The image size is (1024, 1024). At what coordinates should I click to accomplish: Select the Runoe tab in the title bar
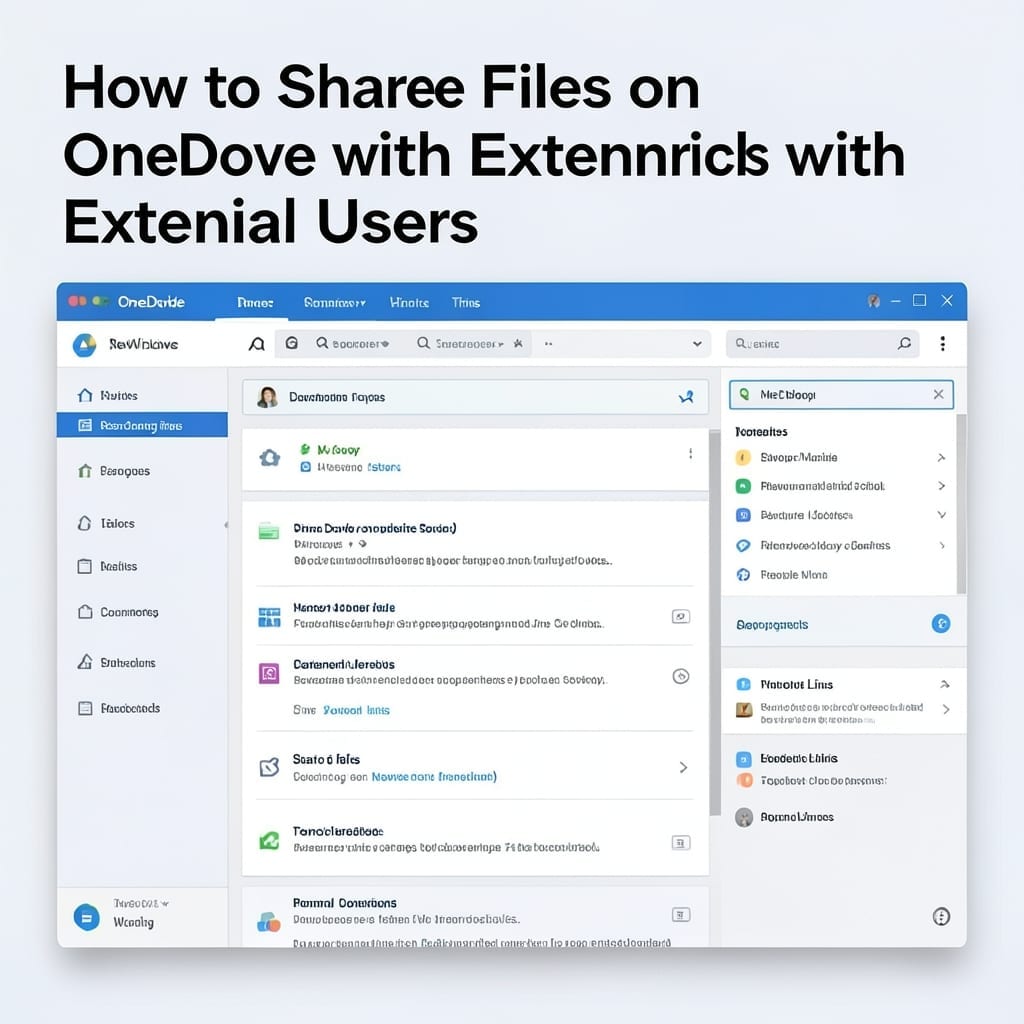coord(255,302)
